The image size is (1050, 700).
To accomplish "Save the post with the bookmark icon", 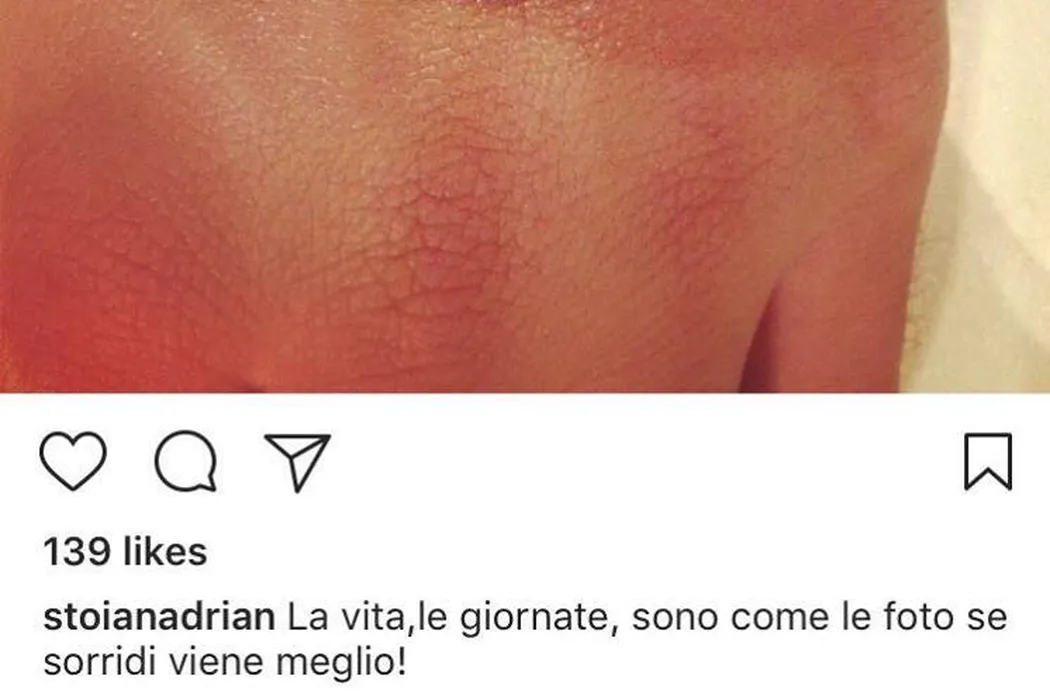I will (988, 462).
